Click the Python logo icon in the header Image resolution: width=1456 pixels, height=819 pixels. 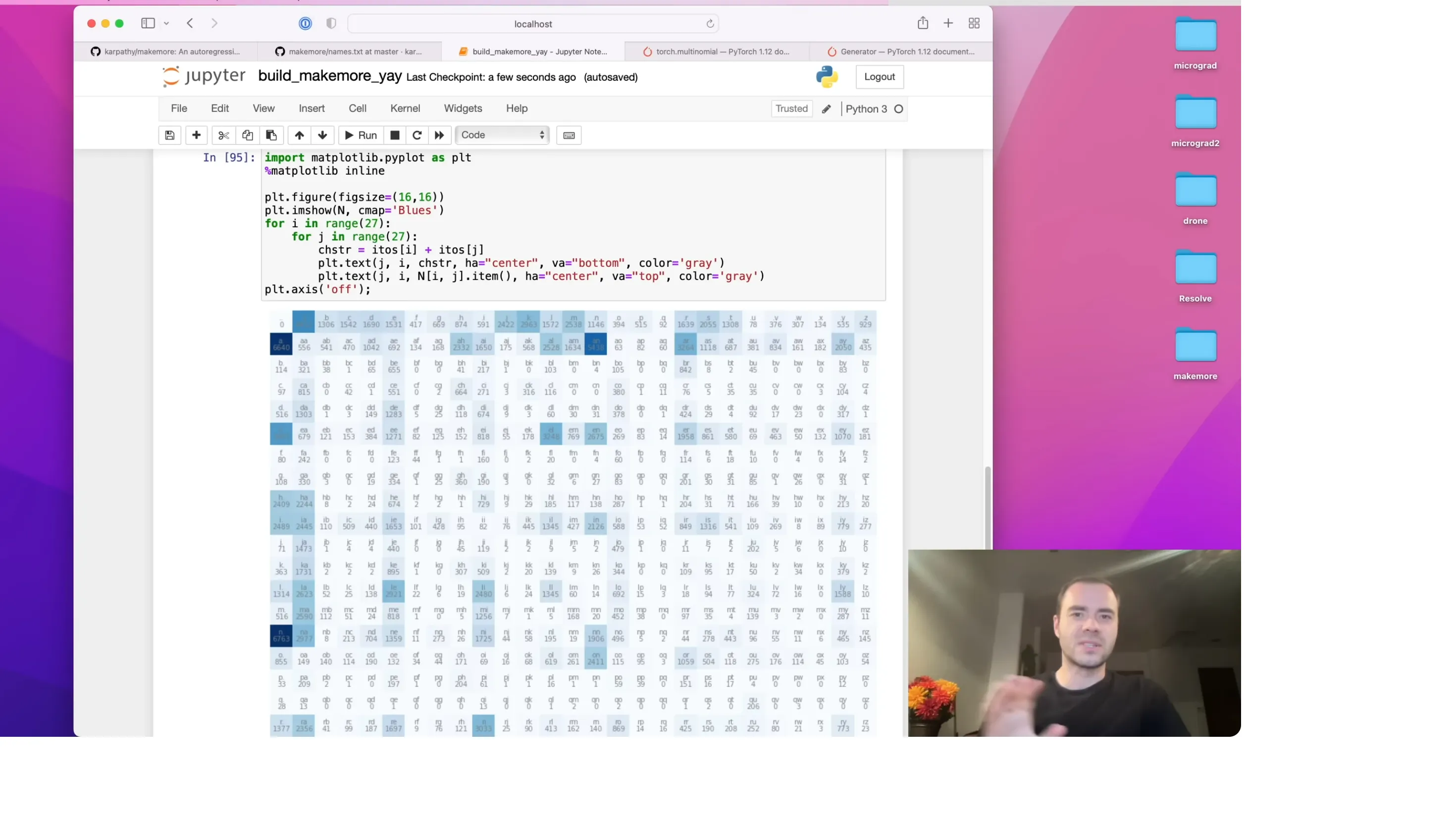pos(827,77)
